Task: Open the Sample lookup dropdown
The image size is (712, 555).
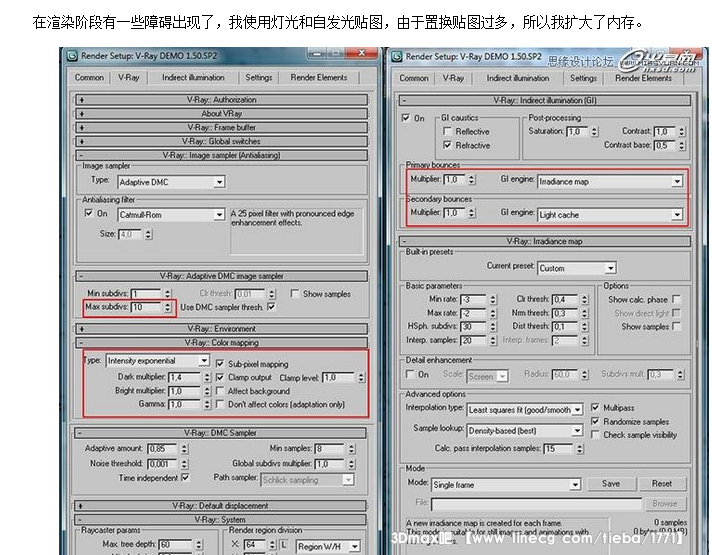Action: tap(525, 431)
